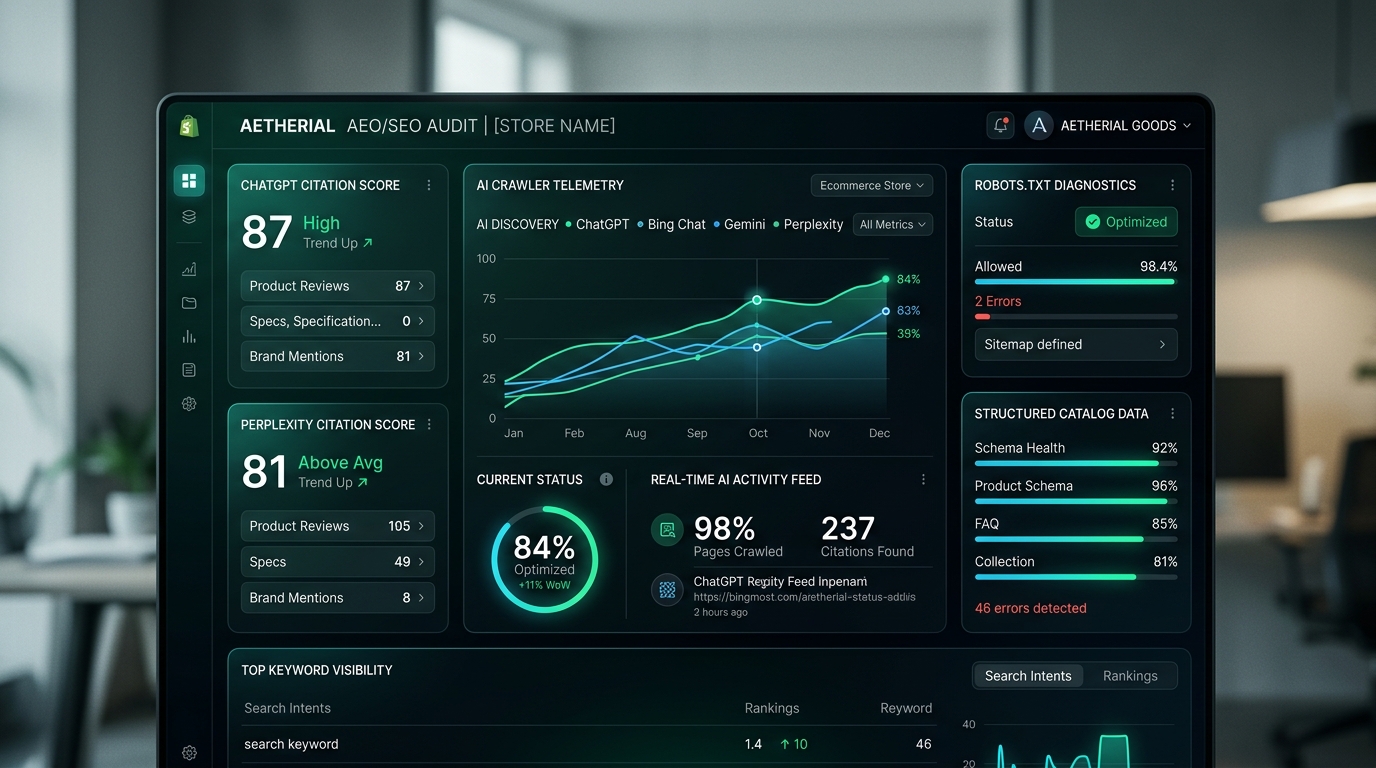Toggle Gemini series in chart legend

coord(739,224)
